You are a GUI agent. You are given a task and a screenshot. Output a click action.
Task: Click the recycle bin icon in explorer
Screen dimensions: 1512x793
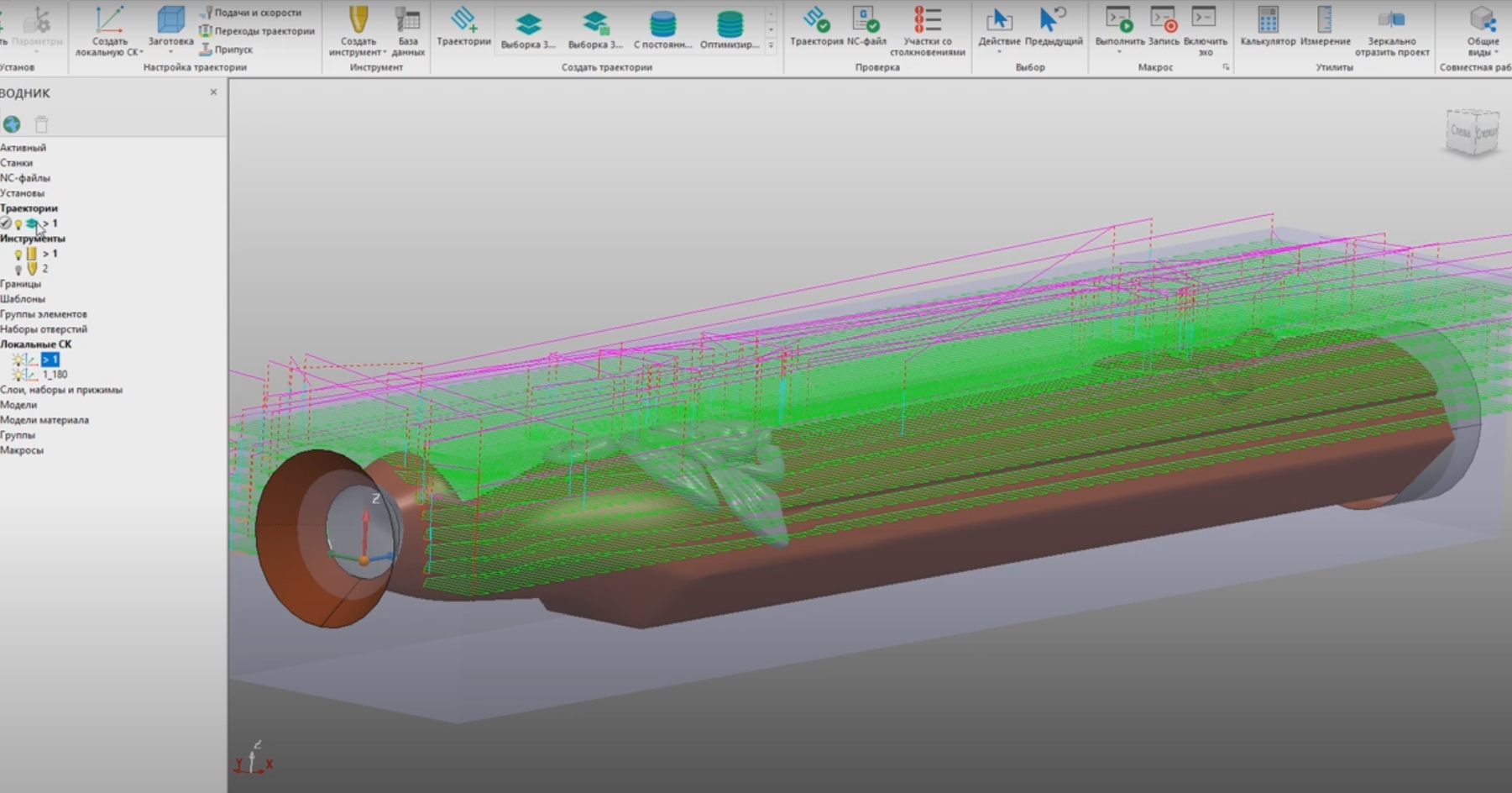[41, 124]
